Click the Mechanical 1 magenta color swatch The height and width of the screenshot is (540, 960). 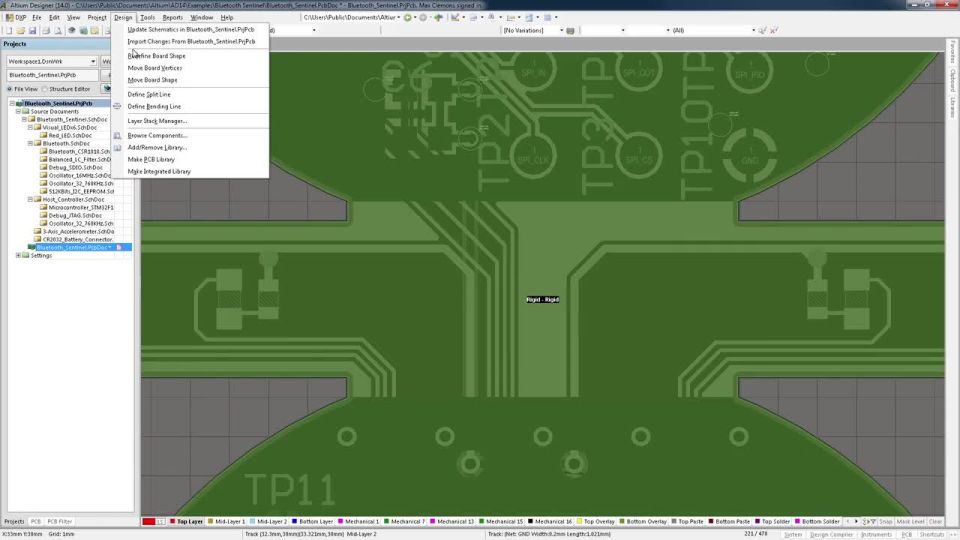[x=340, y=522]
